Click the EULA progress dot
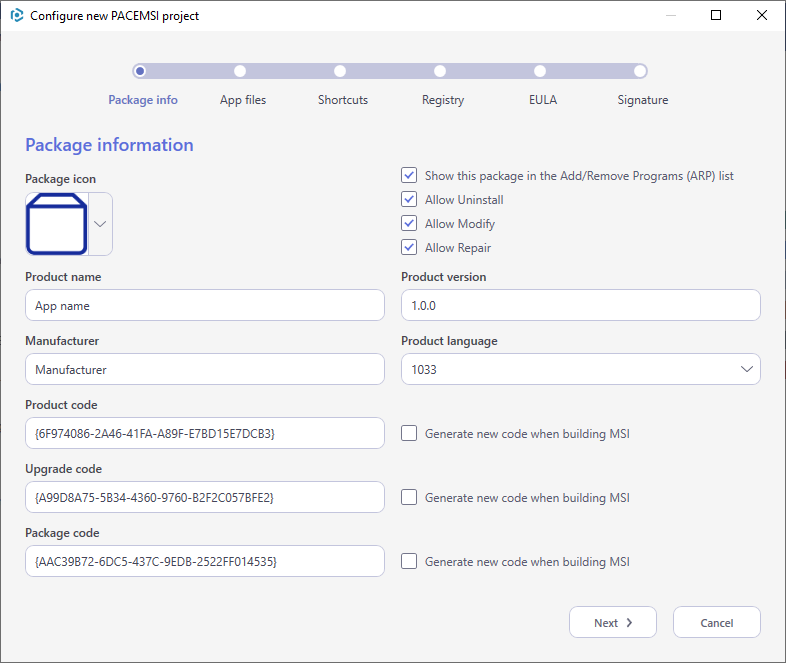786x663 pixels. tap(540, 71)
